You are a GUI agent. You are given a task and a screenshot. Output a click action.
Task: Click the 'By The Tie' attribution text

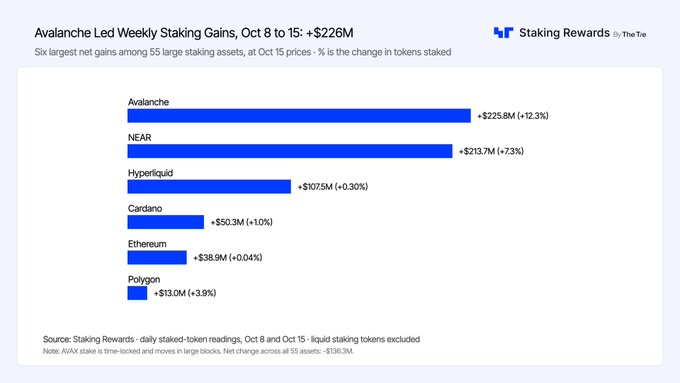630,34
